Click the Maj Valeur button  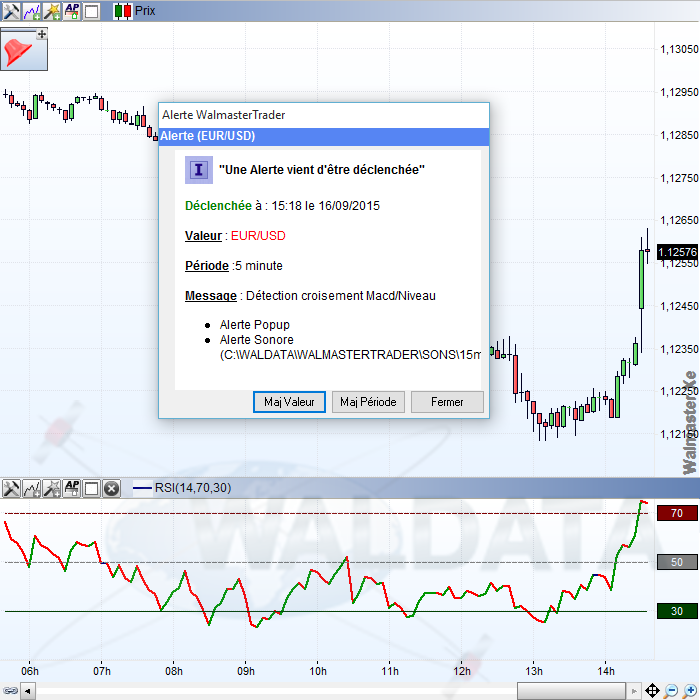[289, 402]
